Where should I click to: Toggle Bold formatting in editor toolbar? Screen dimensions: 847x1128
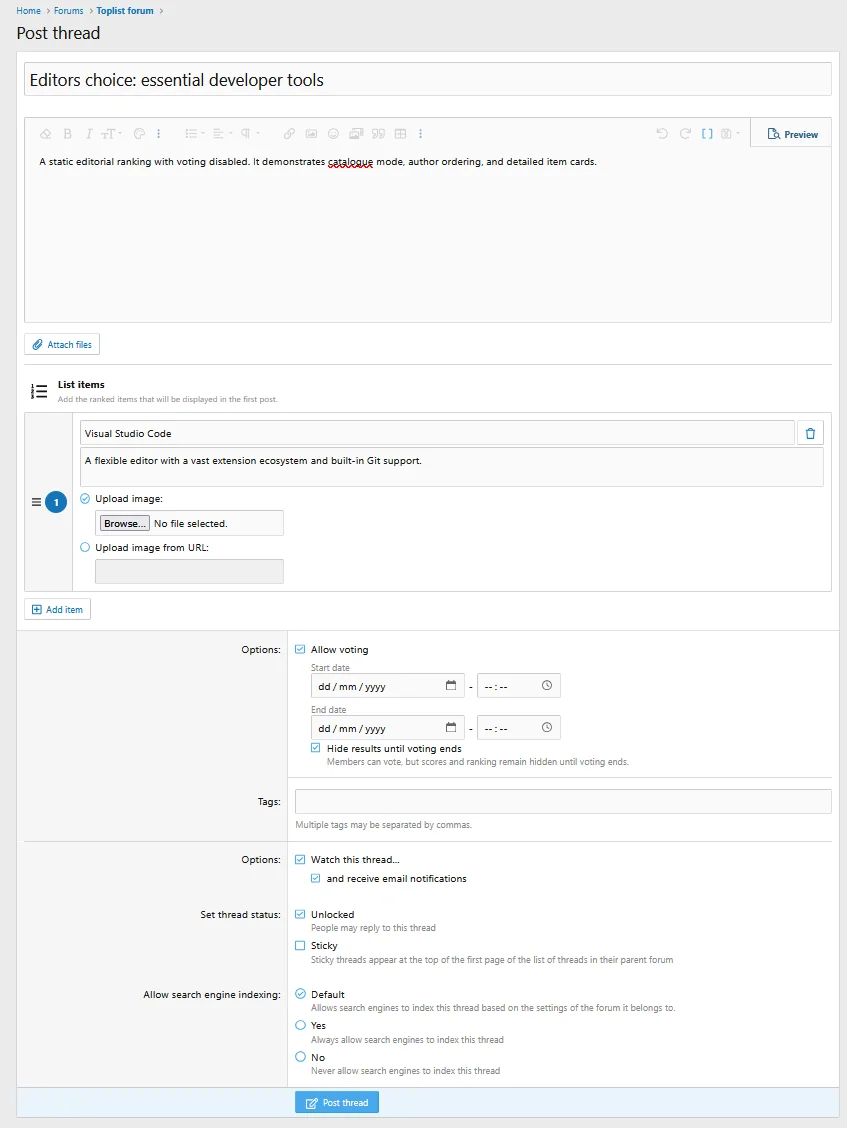click(68, 134)
